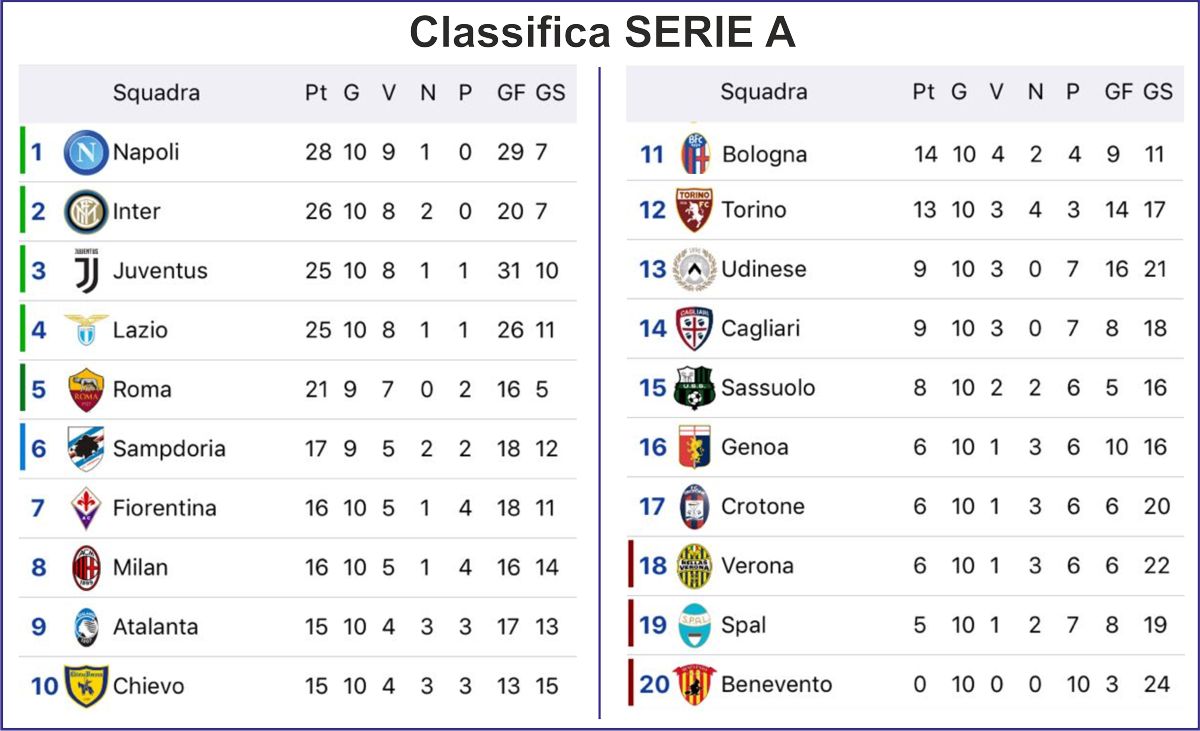Screen dimensions: 1200x731
Task: Click Verona's red relegation zone marker
Action: [x=631, y=565]
